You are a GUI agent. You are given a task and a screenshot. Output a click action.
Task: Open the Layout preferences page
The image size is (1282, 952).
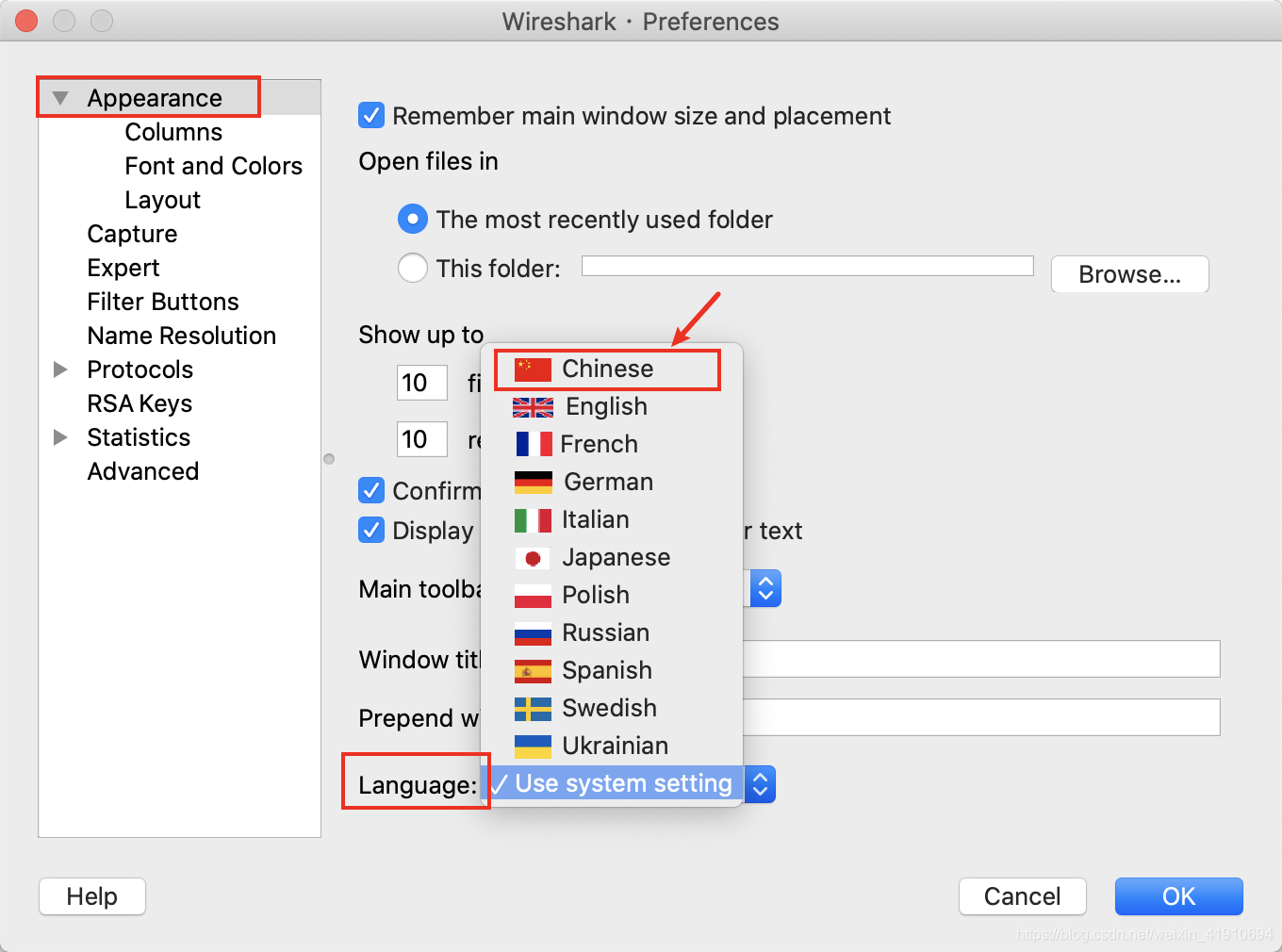[162, 200]
